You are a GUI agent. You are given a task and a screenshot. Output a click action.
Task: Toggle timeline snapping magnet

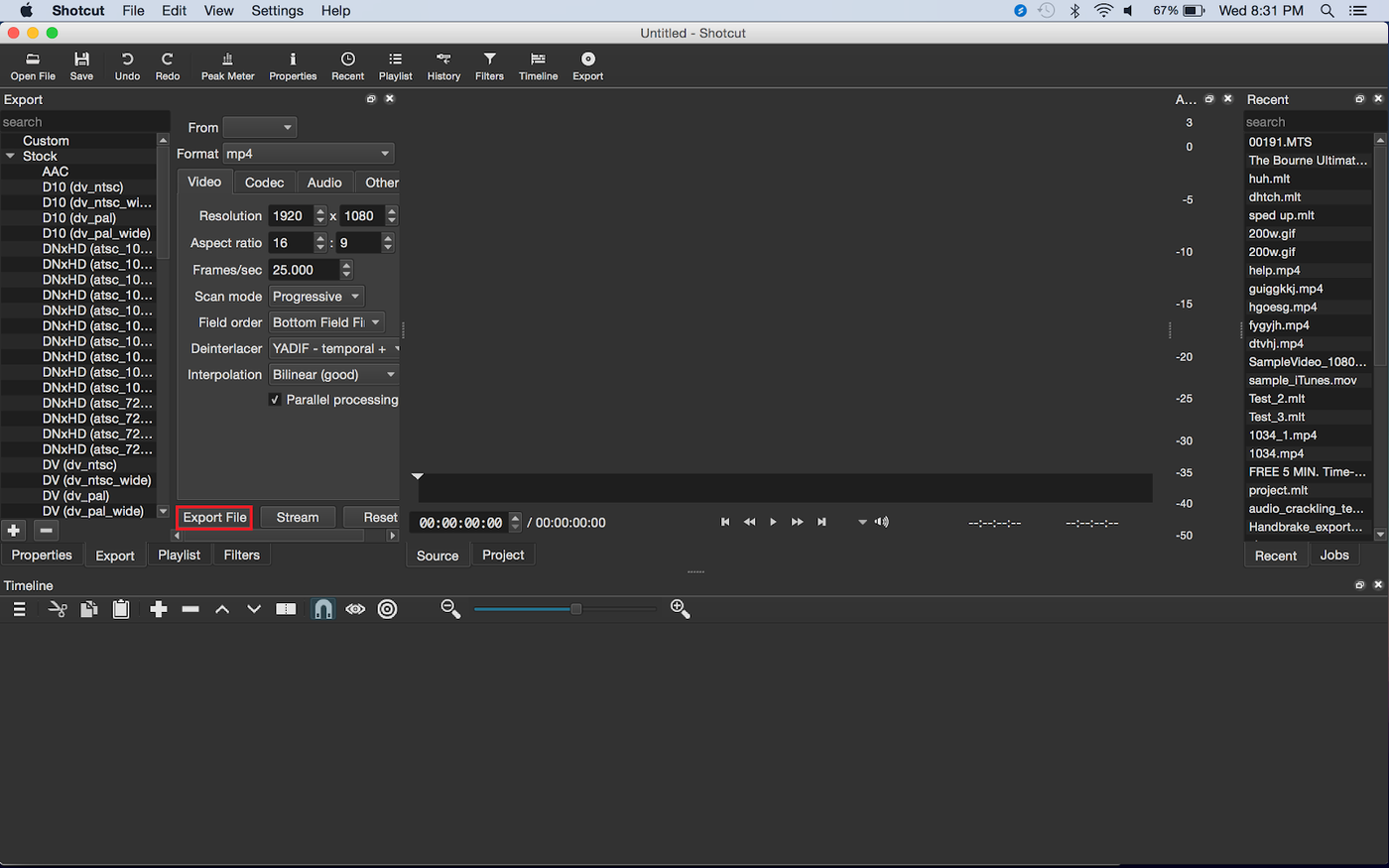click(x=322, y=608)
